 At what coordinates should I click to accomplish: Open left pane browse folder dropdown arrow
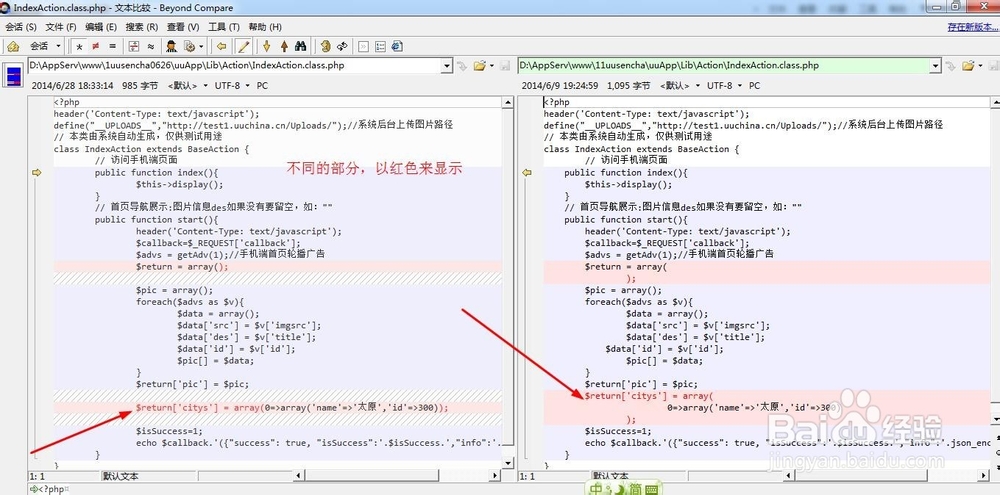coord(490,66)
